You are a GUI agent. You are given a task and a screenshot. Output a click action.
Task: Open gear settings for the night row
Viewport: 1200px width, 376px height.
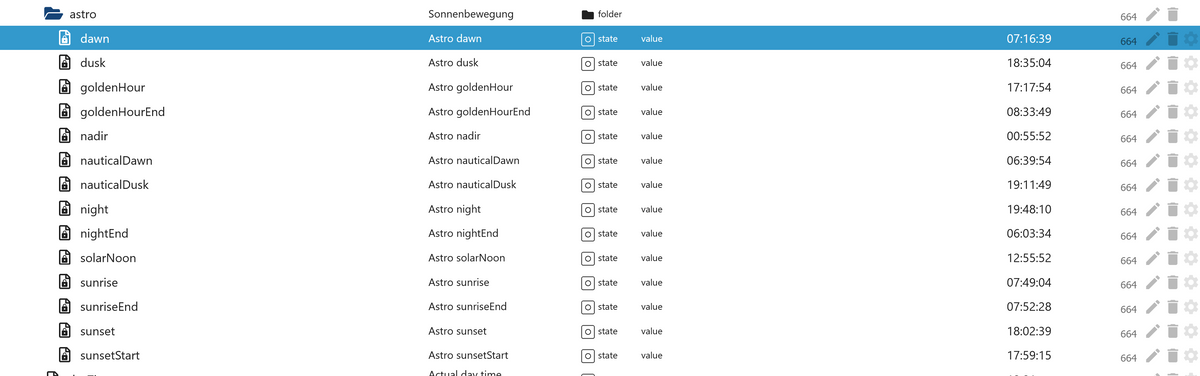(x=1190, y=210)
